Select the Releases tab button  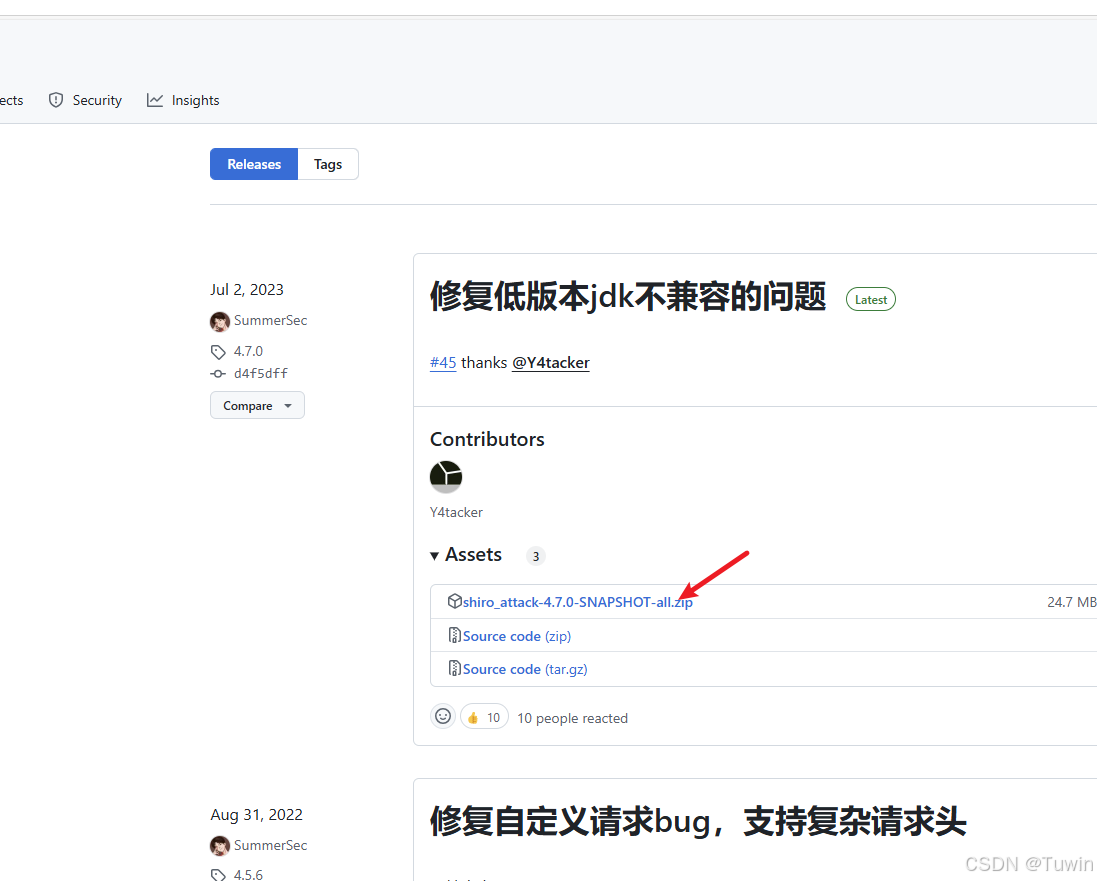[x=254, y=164]
